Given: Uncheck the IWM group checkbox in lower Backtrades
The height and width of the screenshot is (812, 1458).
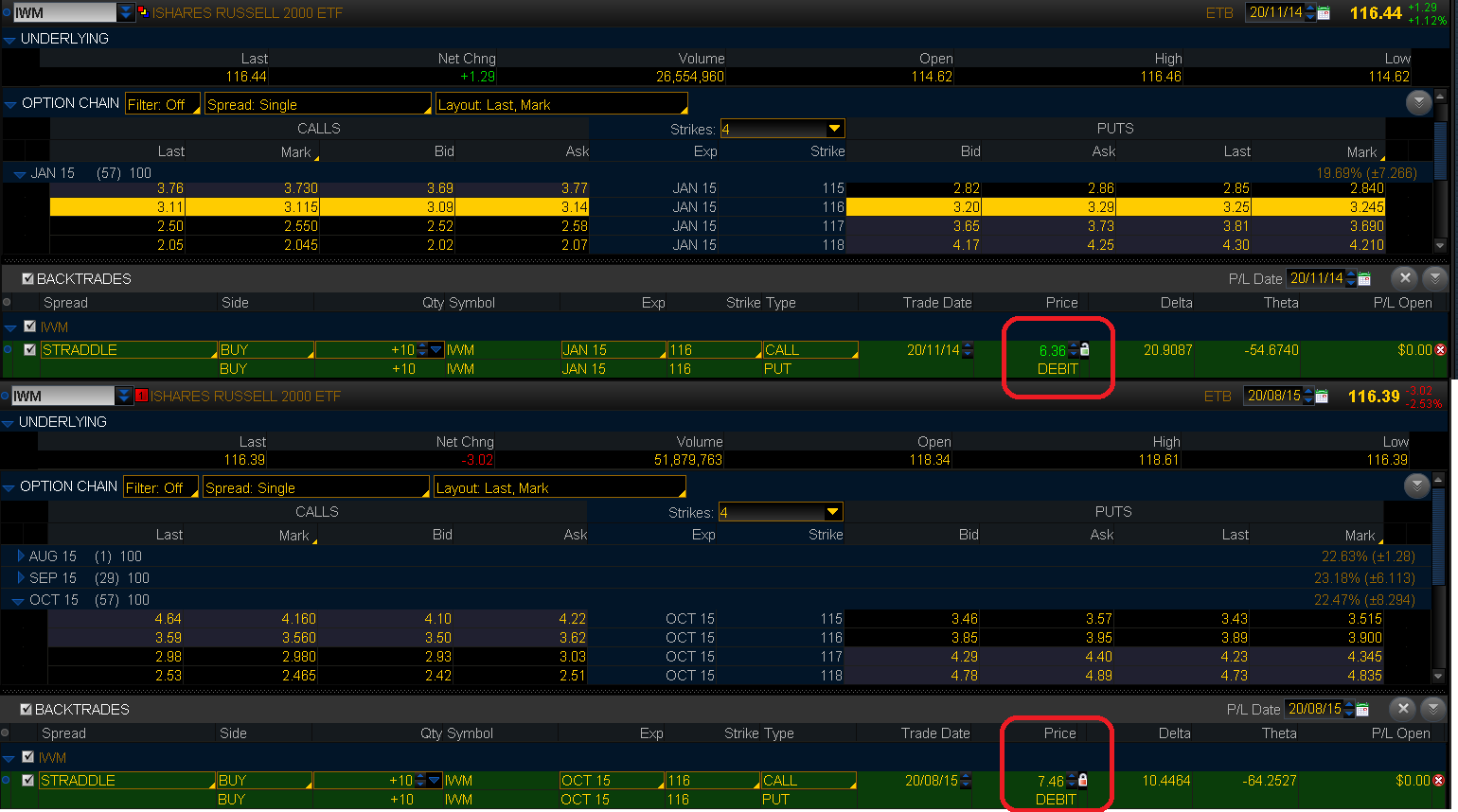Looking at the screenshot, I should (28, 757).
